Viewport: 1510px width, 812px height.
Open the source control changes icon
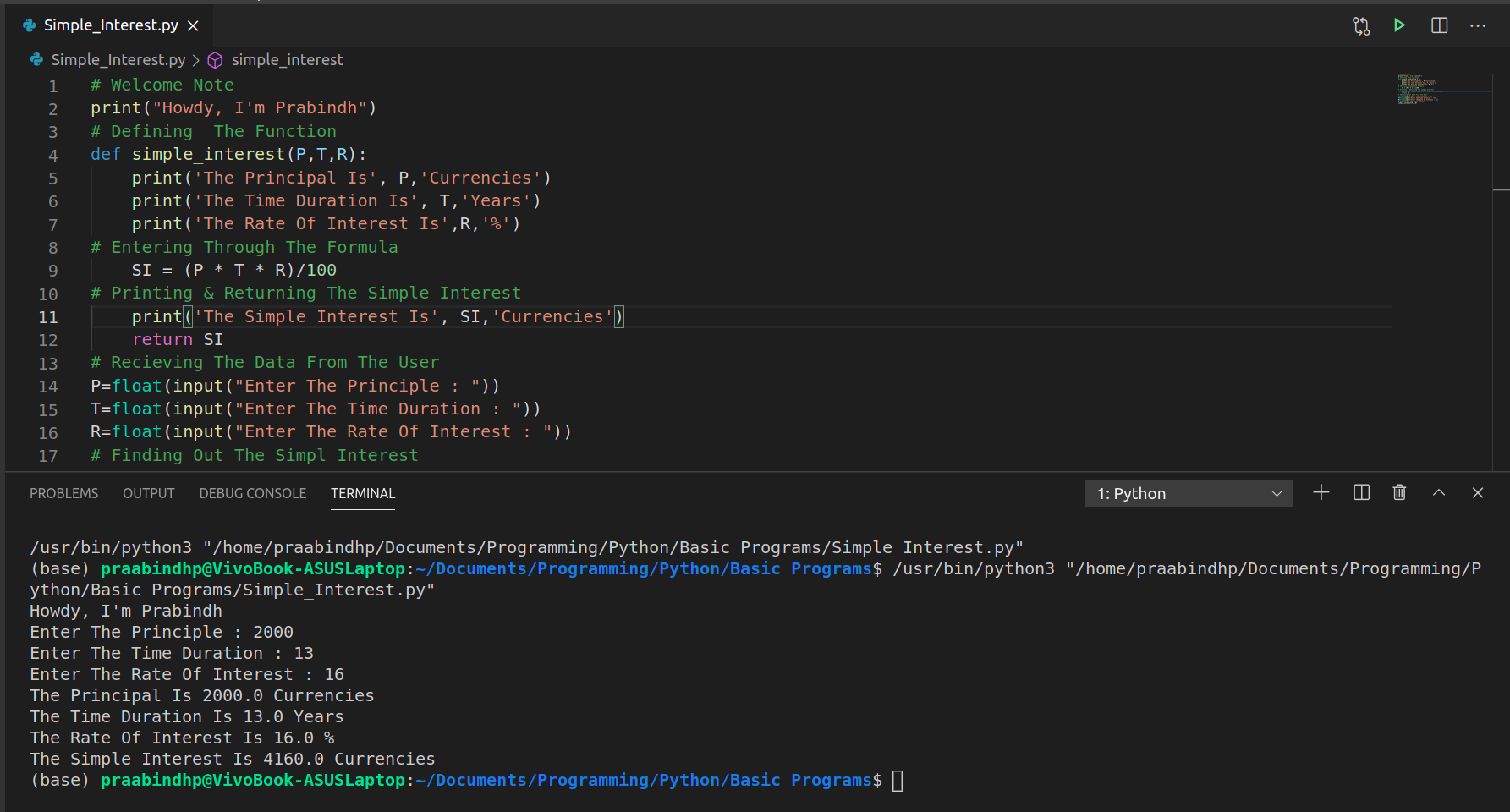tap(1360, 26)
